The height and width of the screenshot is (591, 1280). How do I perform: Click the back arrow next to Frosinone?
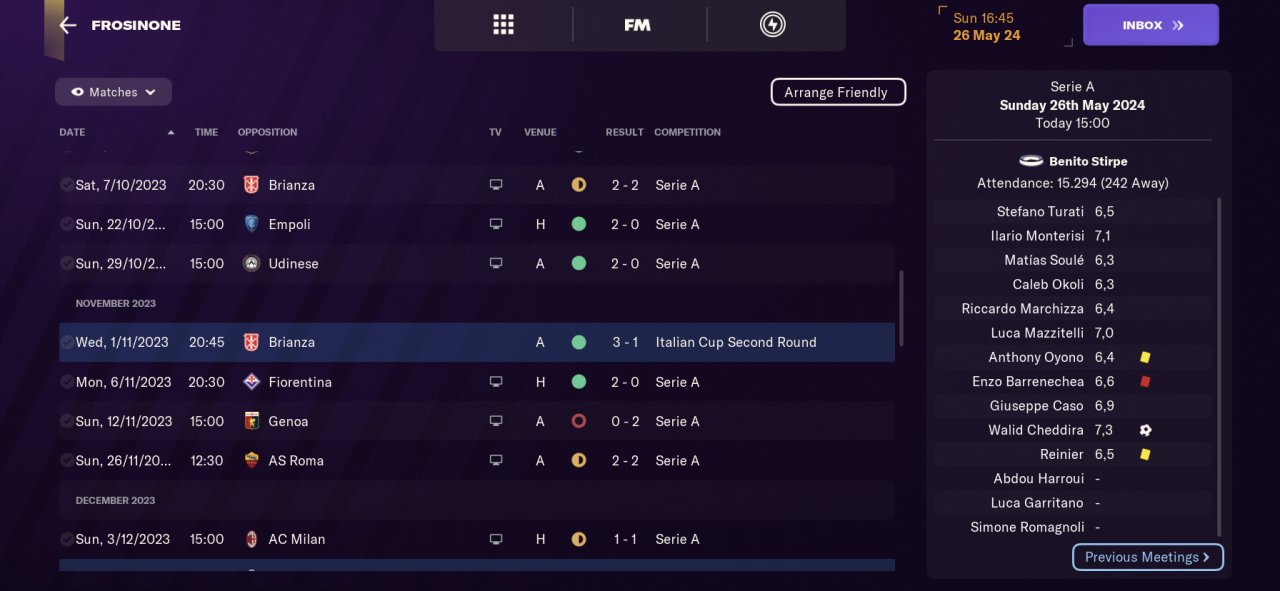click(x=67, y=25)
